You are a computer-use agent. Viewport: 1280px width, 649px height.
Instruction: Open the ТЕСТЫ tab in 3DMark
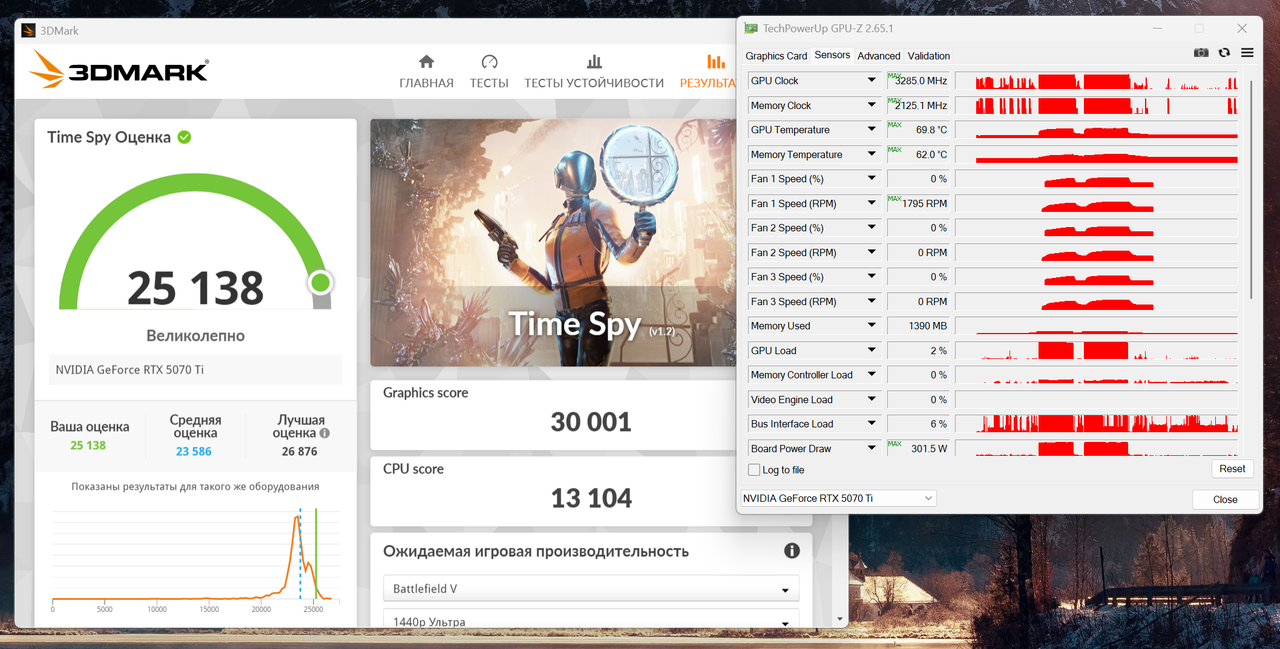pyautogui.click(x=489, y=73)
